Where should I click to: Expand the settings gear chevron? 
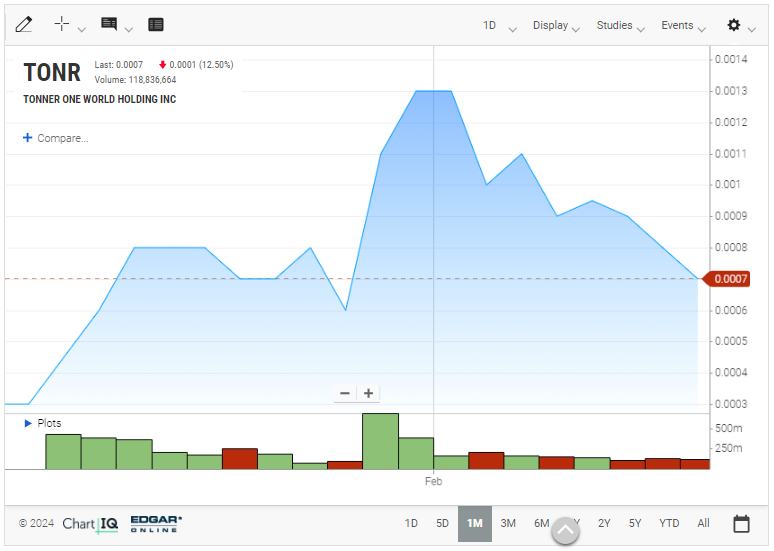point(752,30)
